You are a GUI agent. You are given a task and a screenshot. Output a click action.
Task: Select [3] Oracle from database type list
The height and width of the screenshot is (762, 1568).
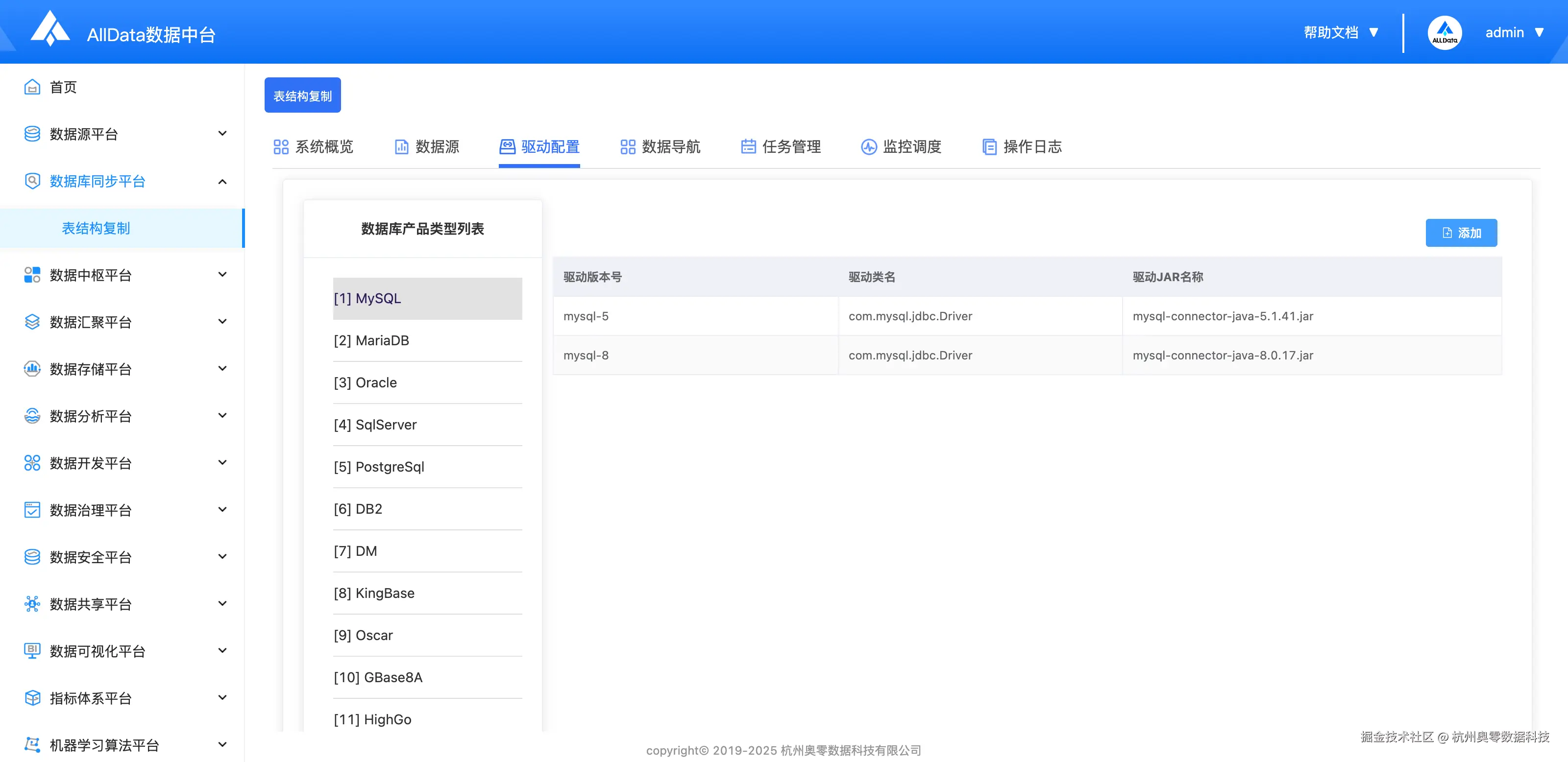(365, 382)
